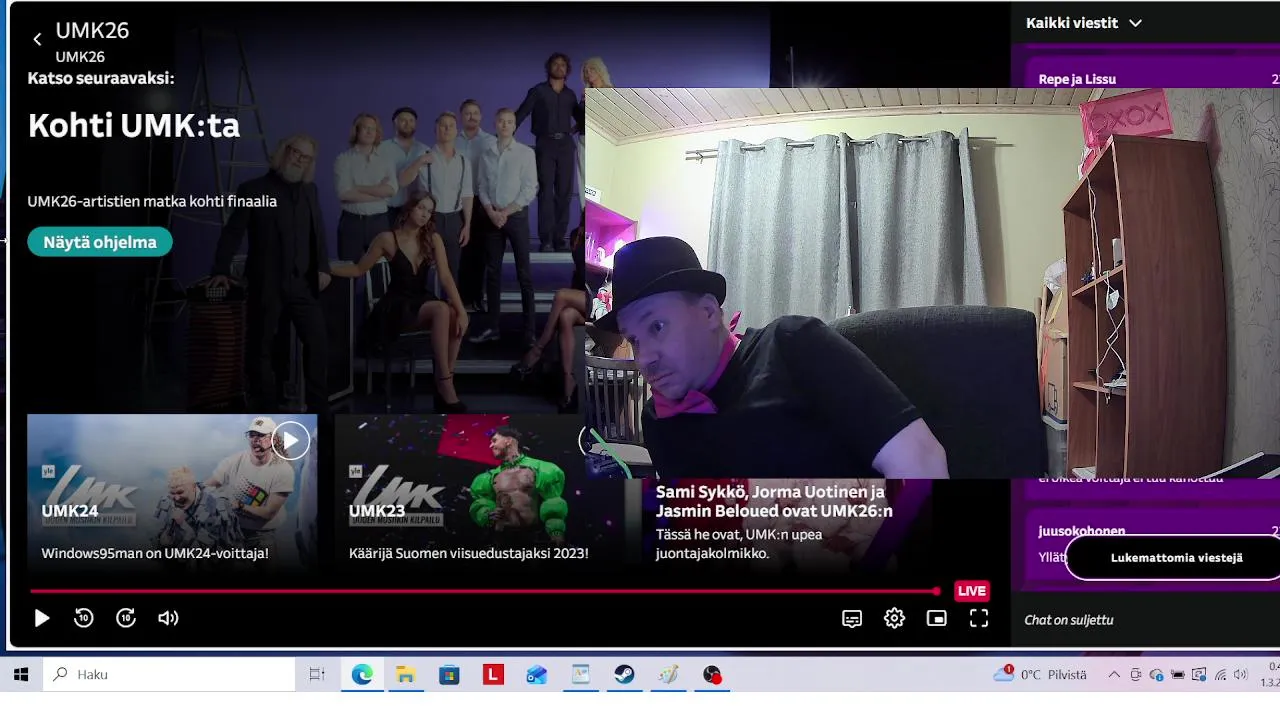This screenshot has height=720, width=1280.
Task: Open the UMK24 Windows95man thumbnail
Action: [x=172, y=493]
